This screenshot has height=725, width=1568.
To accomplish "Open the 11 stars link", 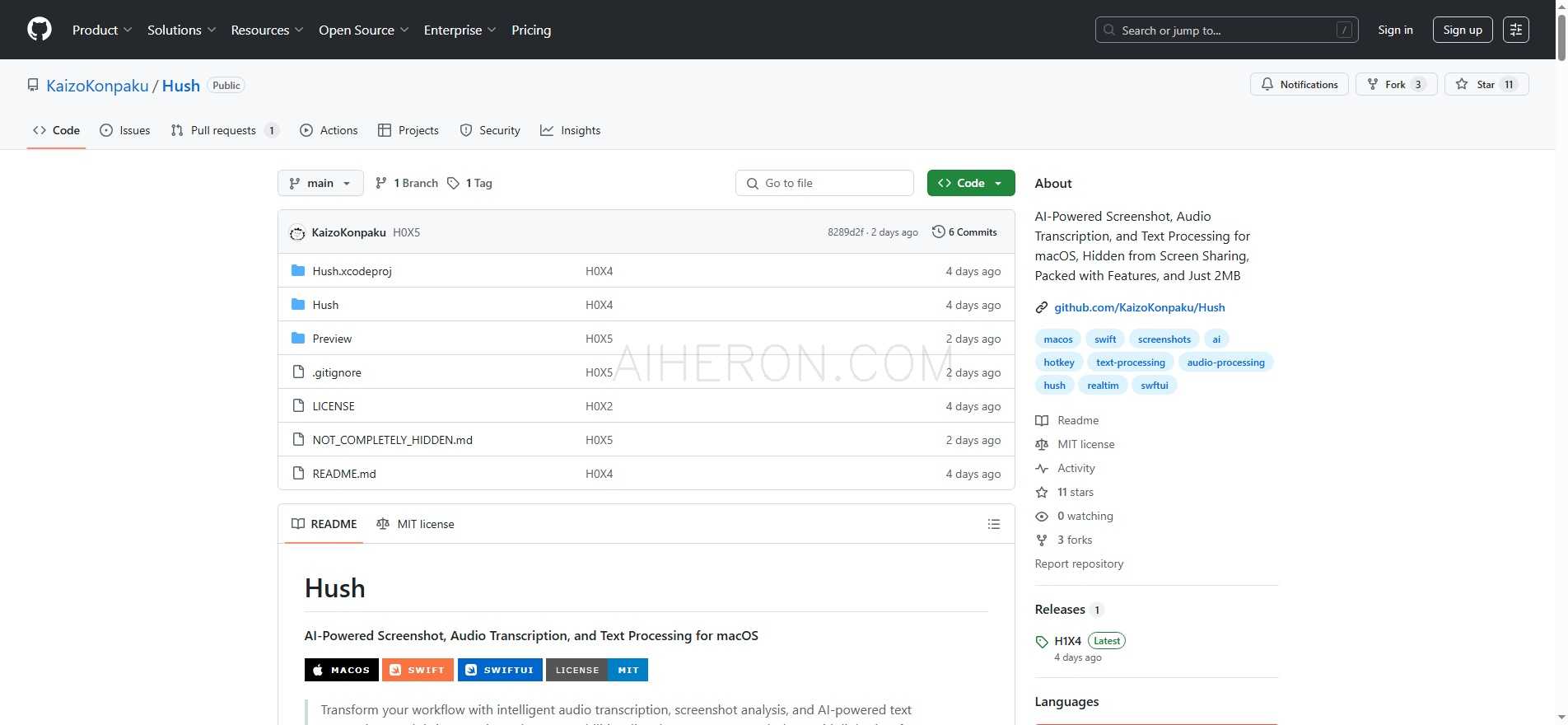I will click(1076, 492).
